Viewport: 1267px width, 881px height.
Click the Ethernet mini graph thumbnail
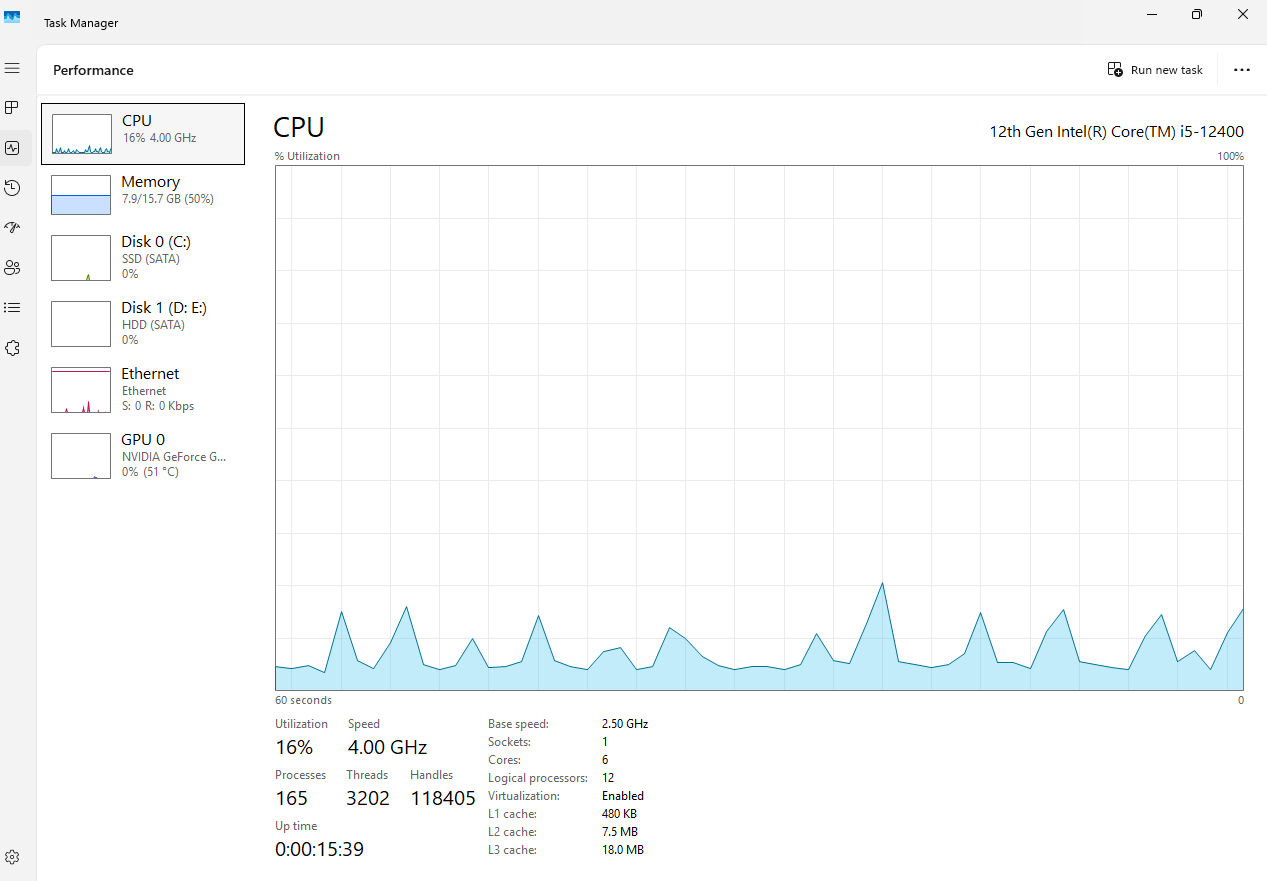(81, 390)
